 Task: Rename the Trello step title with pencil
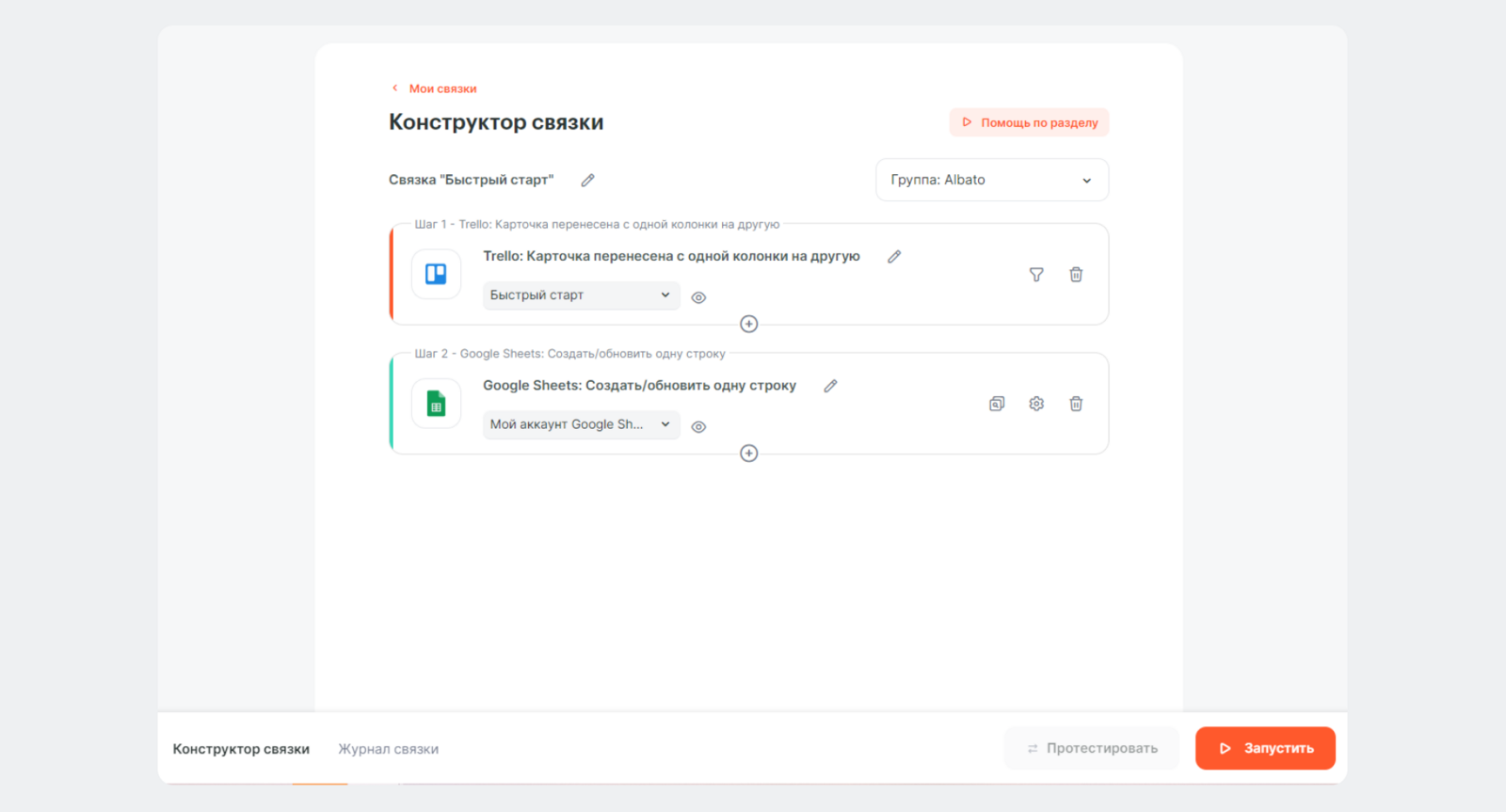tap(894, 257)
